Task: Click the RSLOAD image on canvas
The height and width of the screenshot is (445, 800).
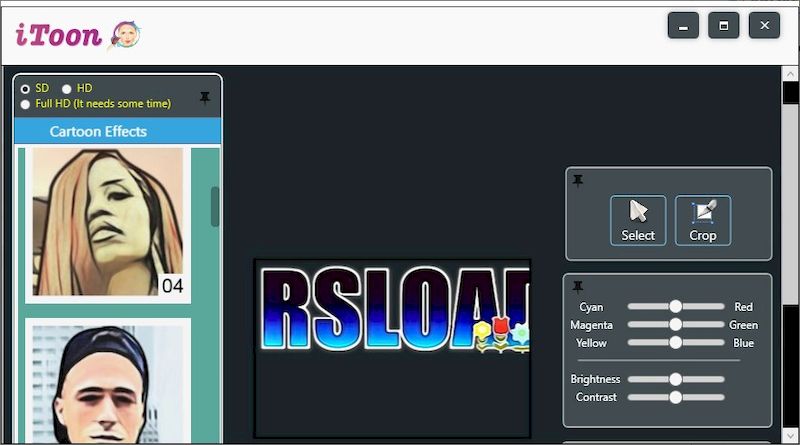Action: click(392, 349)
